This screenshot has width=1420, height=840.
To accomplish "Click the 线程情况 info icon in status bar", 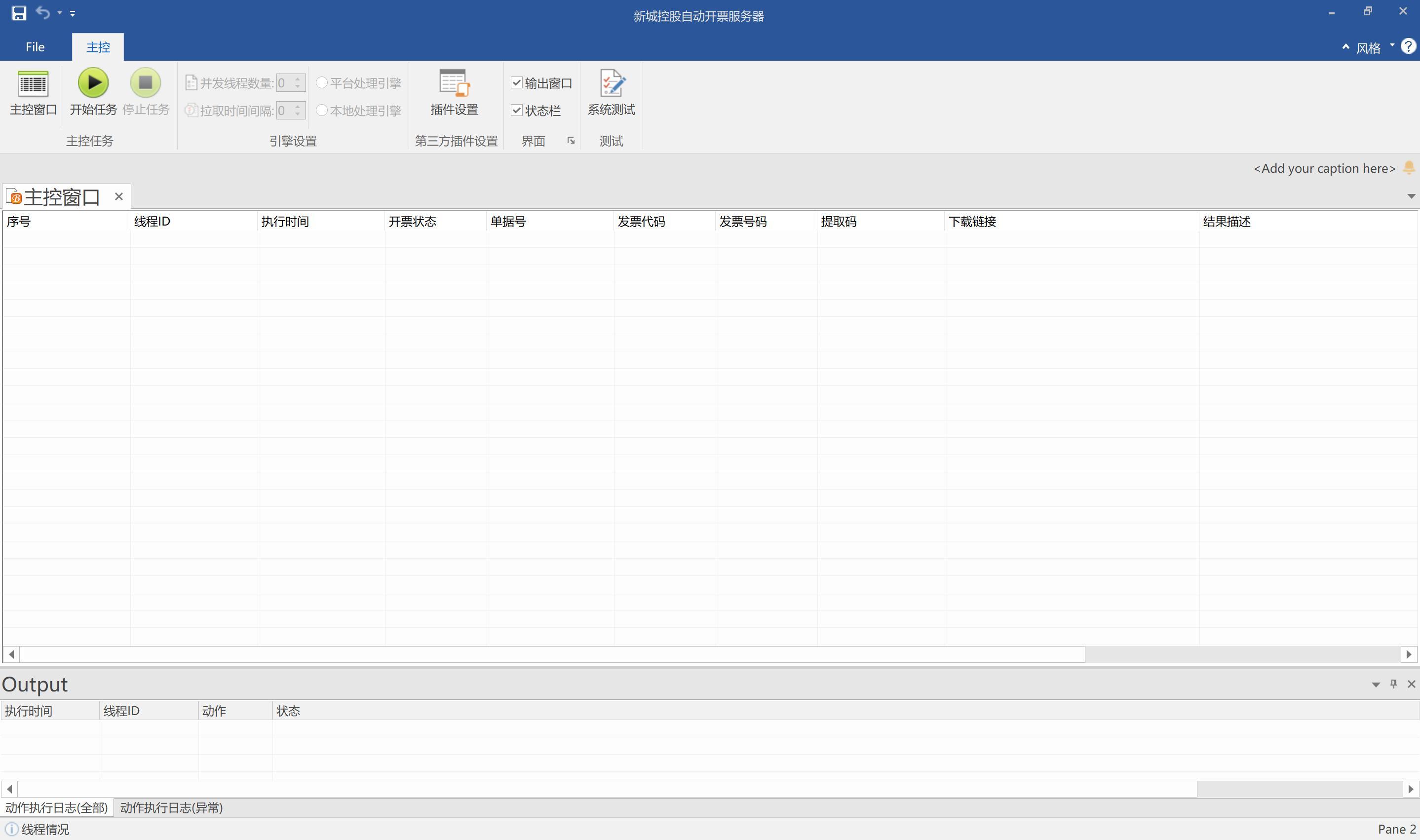I will click(x=11, y=829).
